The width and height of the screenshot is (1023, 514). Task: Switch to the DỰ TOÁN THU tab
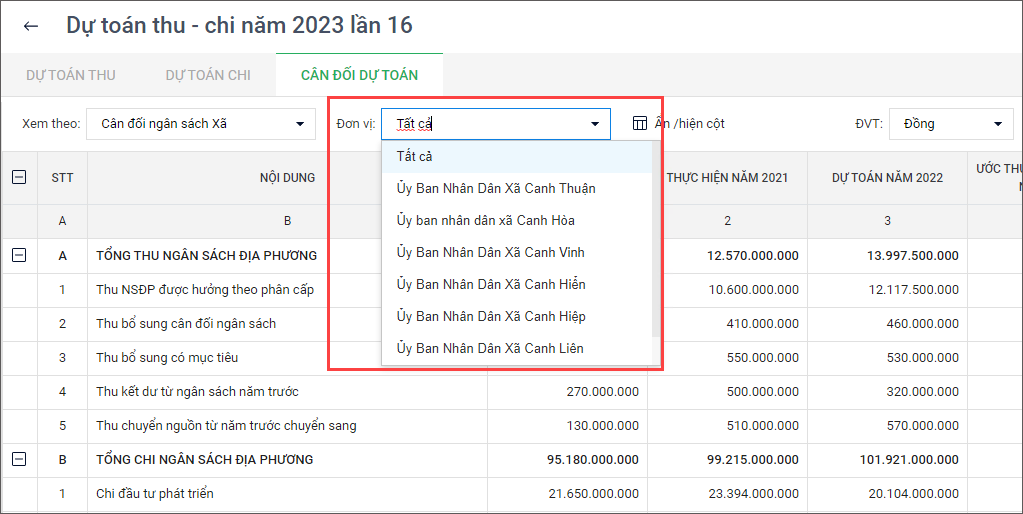pos(71,75)
